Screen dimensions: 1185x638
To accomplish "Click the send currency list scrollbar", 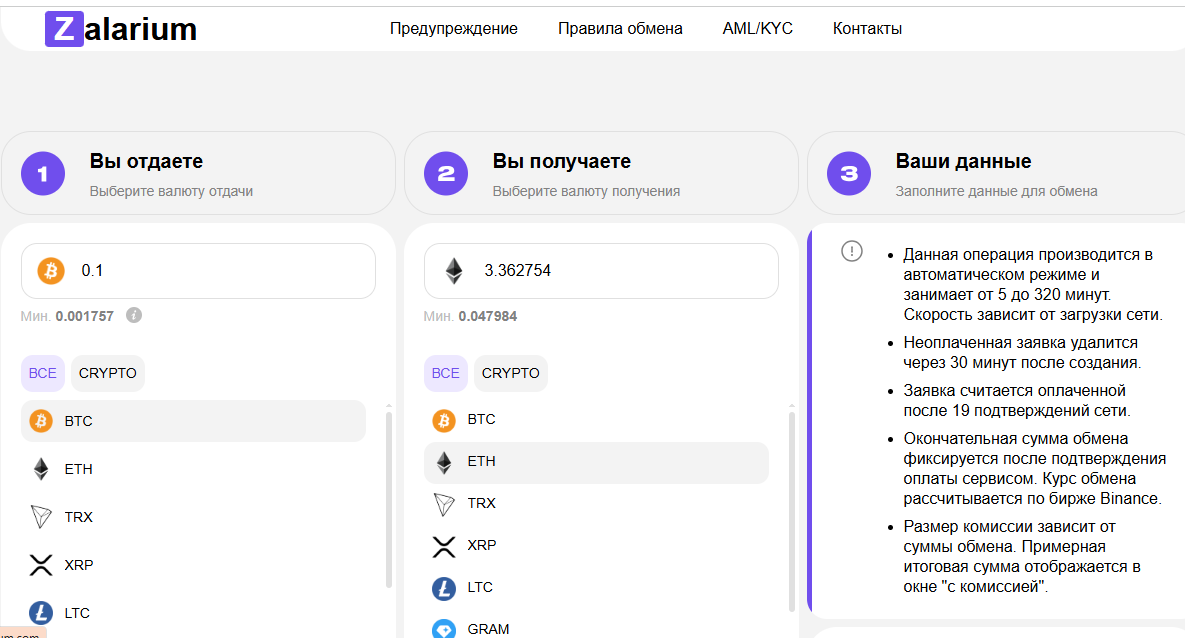I will coord(388,499).
